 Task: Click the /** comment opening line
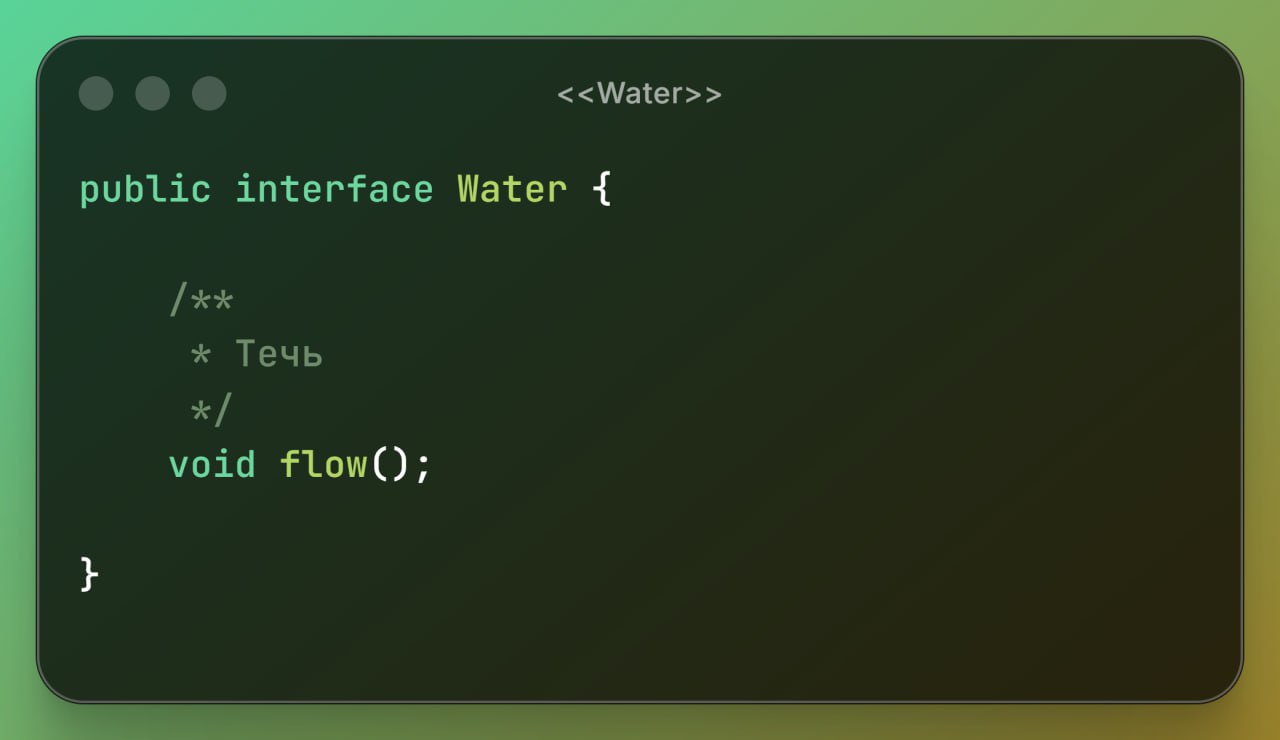[x=201, y=299]
